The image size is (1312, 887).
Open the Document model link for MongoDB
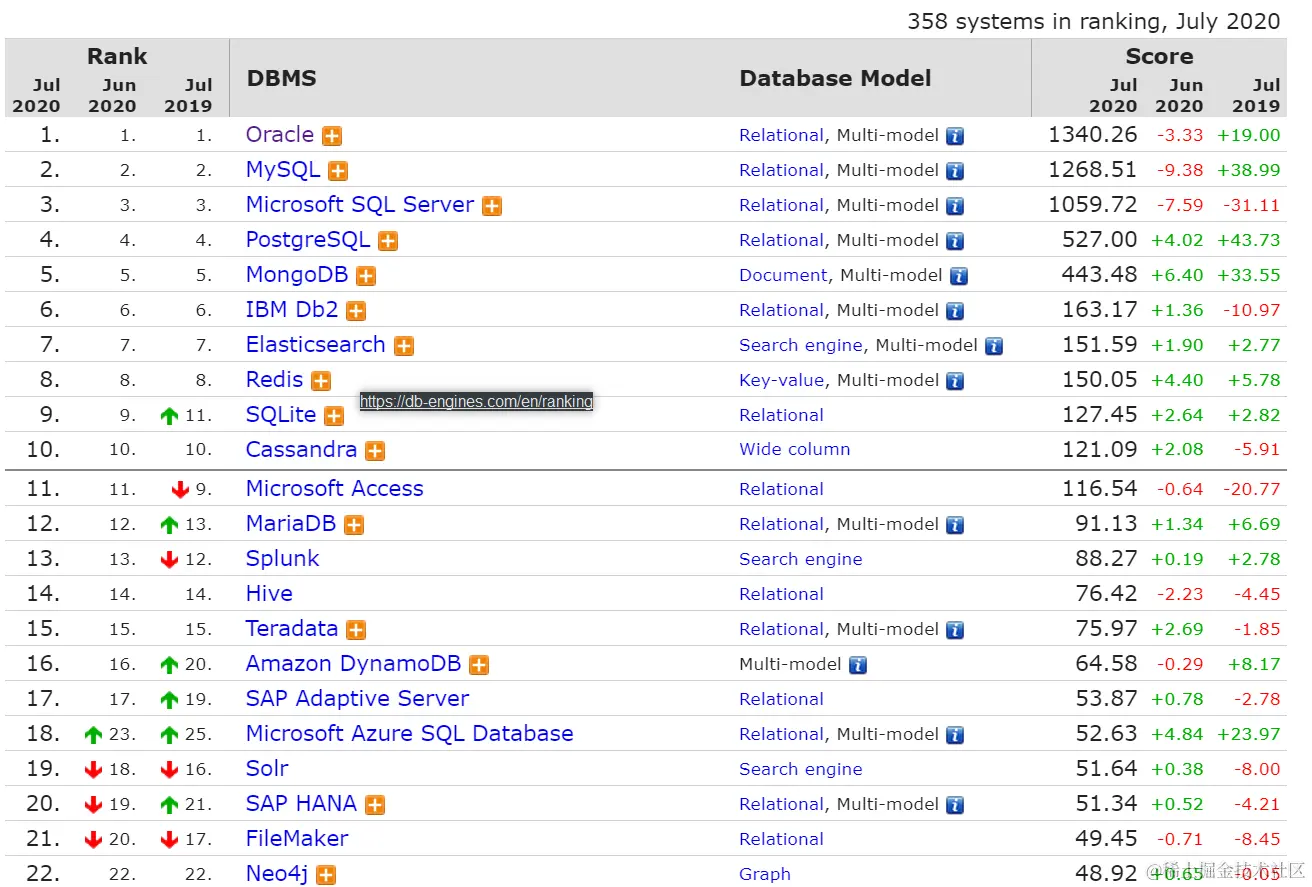pyautogui.click(x=783, y=275)
